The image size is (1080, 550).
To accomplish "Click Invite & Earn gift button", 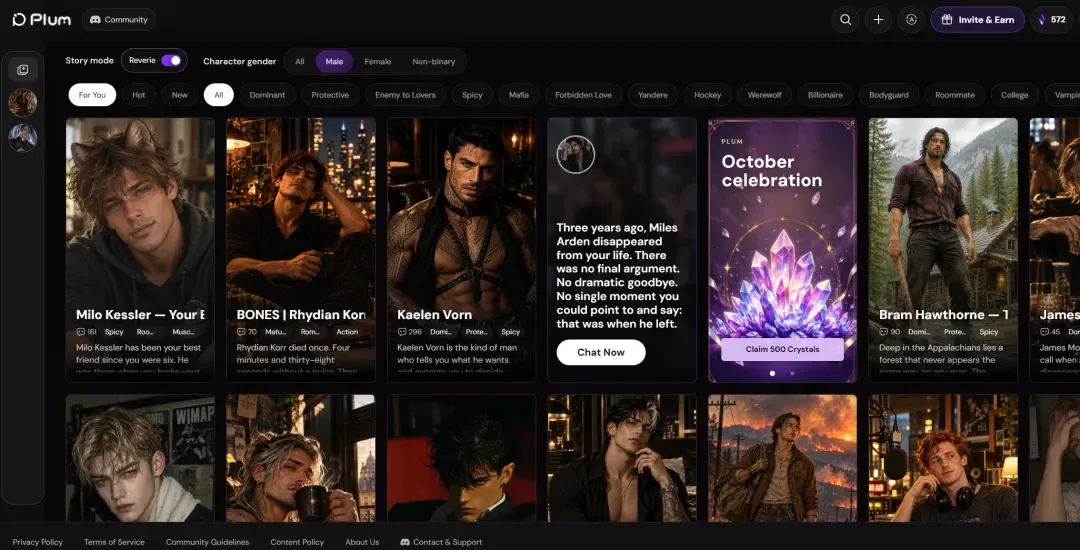I will 977,20.
